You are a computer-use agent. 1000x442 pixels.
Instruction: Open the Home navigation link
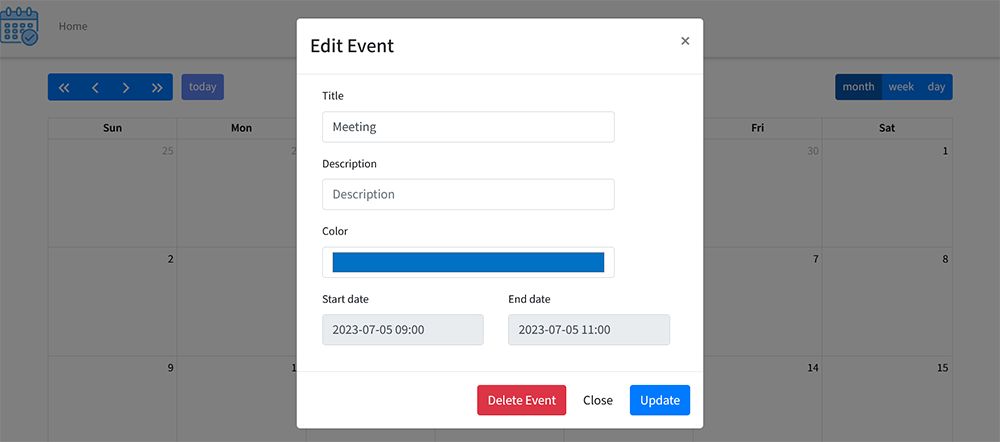(73, 26)
